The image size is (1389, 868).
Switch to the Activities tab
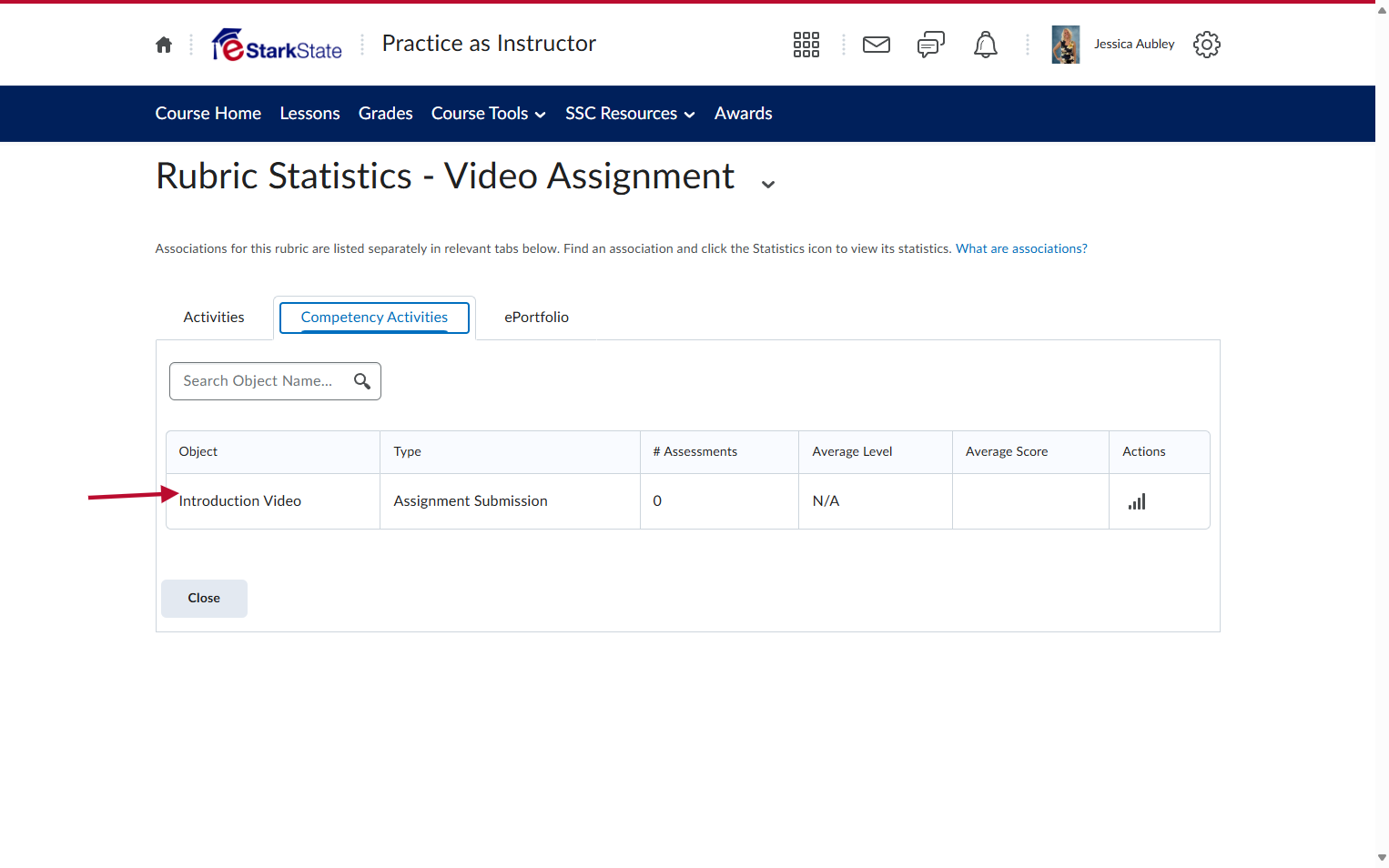click(x=214, y=318)
